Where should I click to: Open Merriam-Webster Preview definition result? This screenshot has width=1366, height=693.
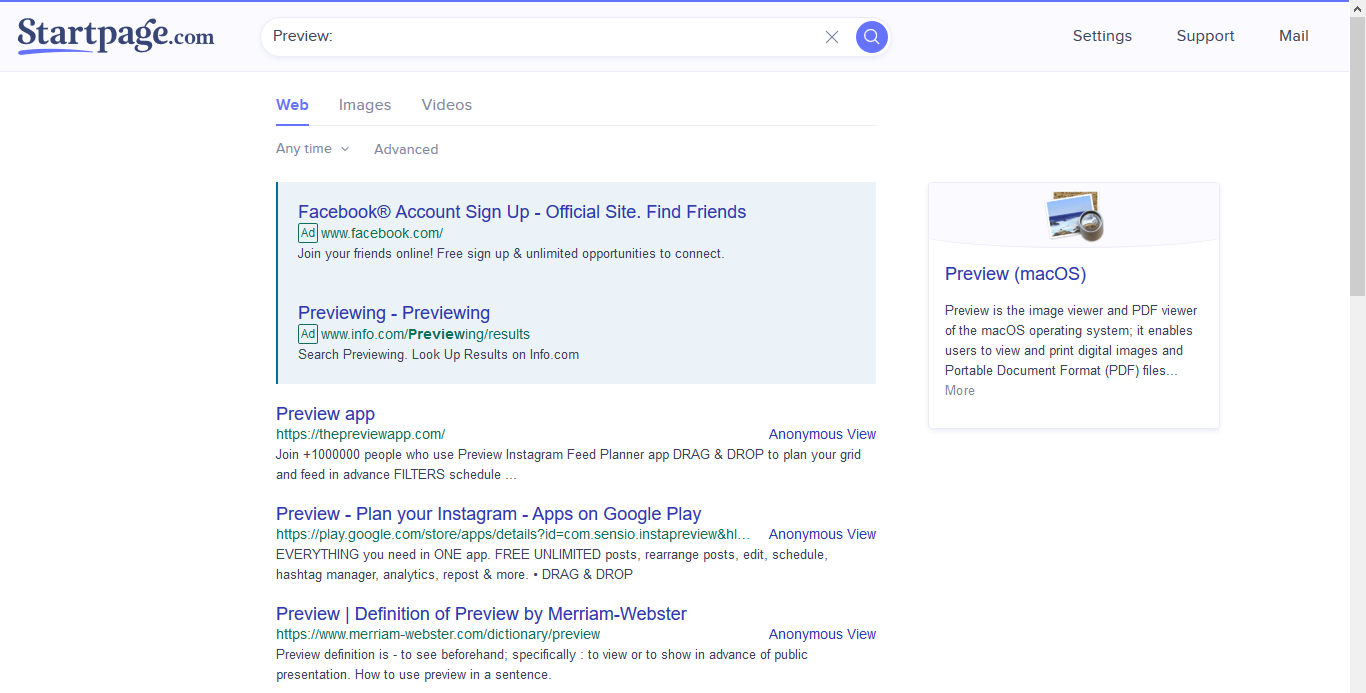click(x=481, y=614)
